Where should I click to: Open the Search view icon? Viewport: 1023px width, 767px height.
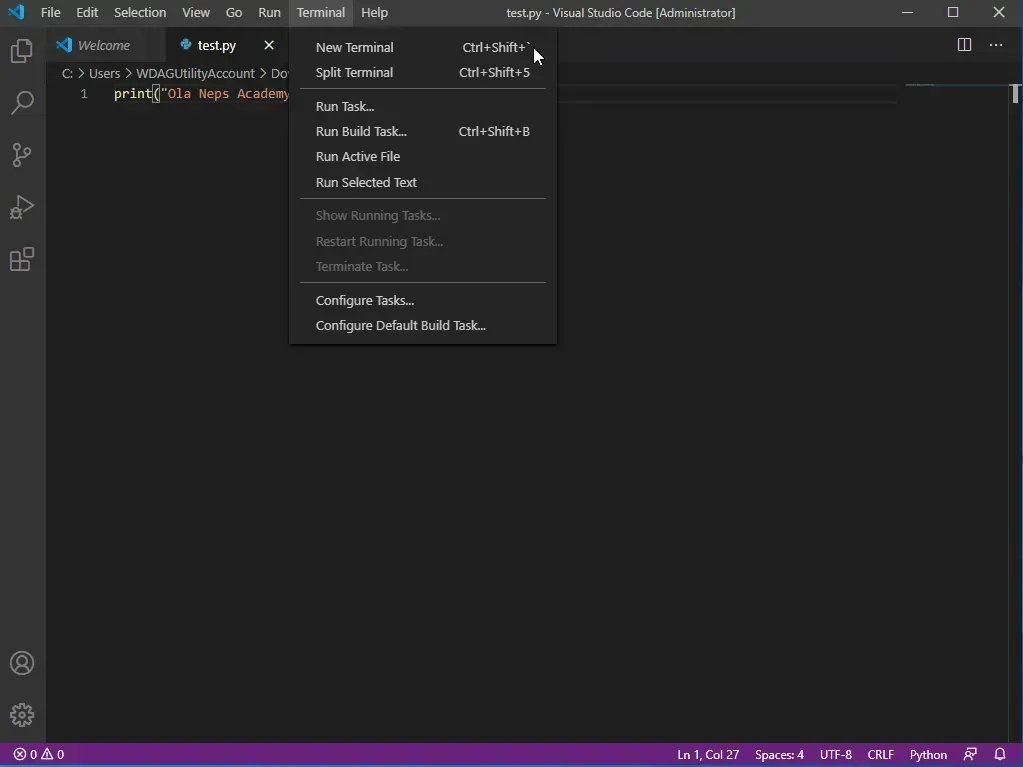(x=22, y=102)
